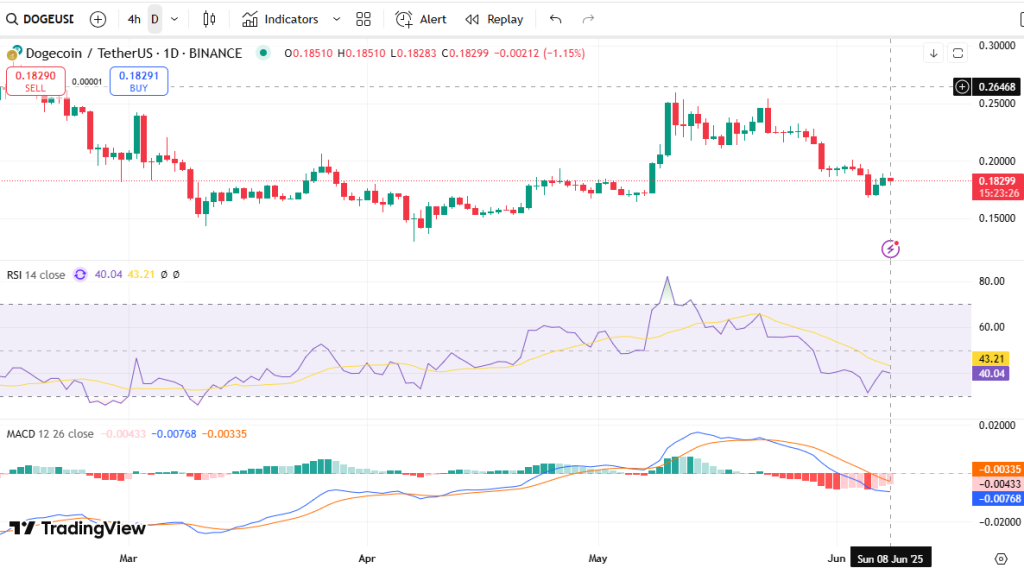The image size is (1024, 568).
Task: Click MACD axis label -0.00768
Action: point(997,499)
